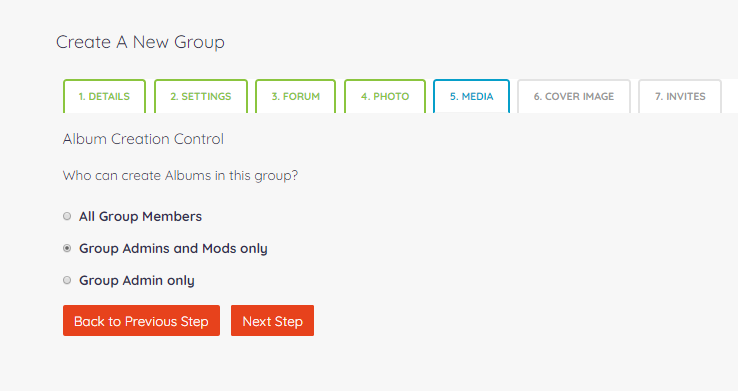This screenshot has height=391, width=738.
Task: Click the 'All Group Members' label text
Action: click(x=140, y=216)
